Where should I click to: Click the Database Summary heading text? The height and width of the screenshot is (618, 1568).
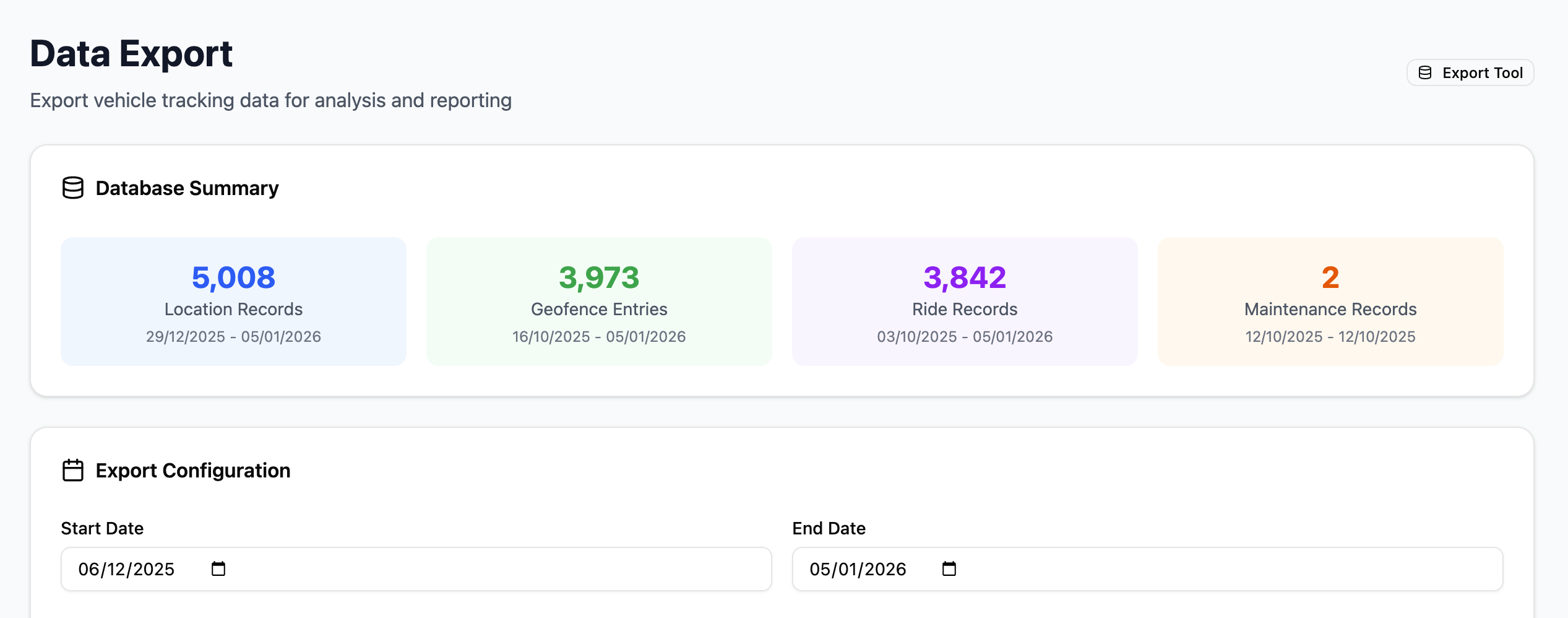click(187, 188)
